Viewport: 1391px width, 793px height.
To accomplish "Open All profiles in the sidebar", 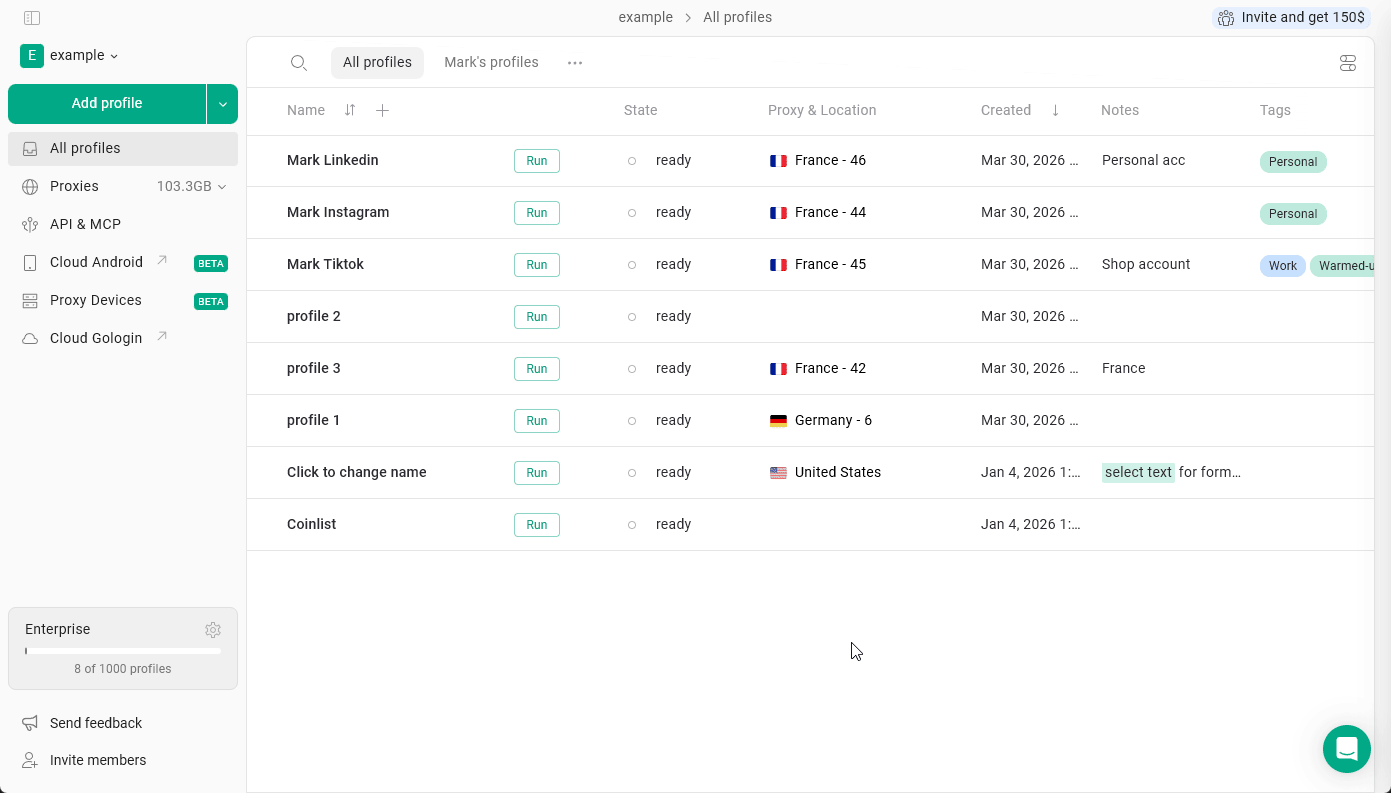I will 123,148.
